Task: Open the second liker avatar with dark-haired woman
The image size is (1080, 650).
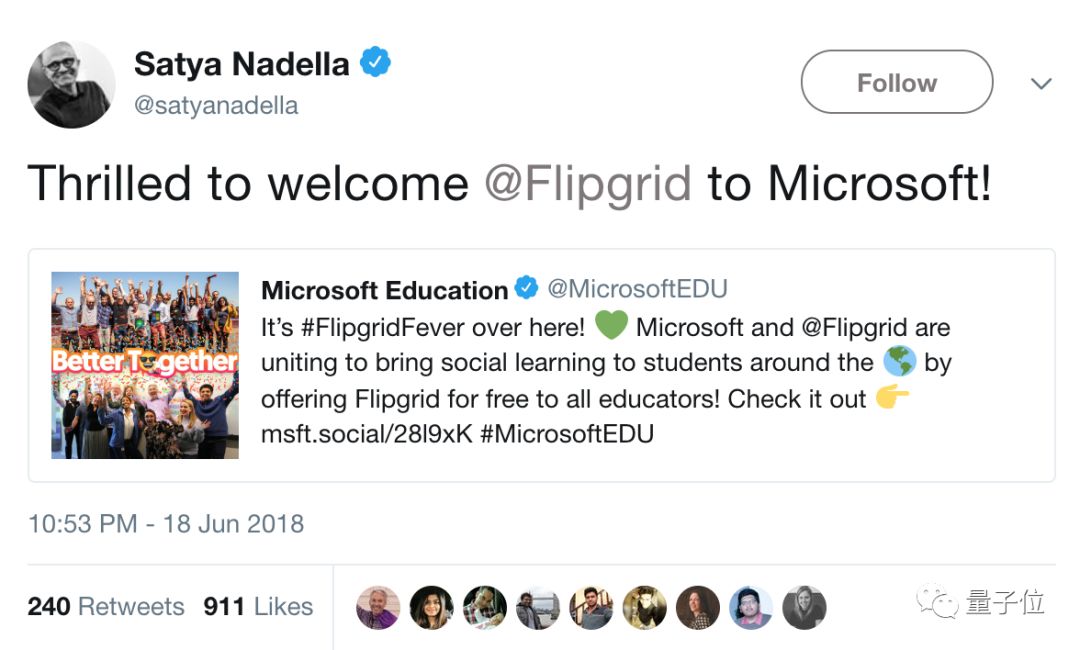Action: [x=431, y=607]
